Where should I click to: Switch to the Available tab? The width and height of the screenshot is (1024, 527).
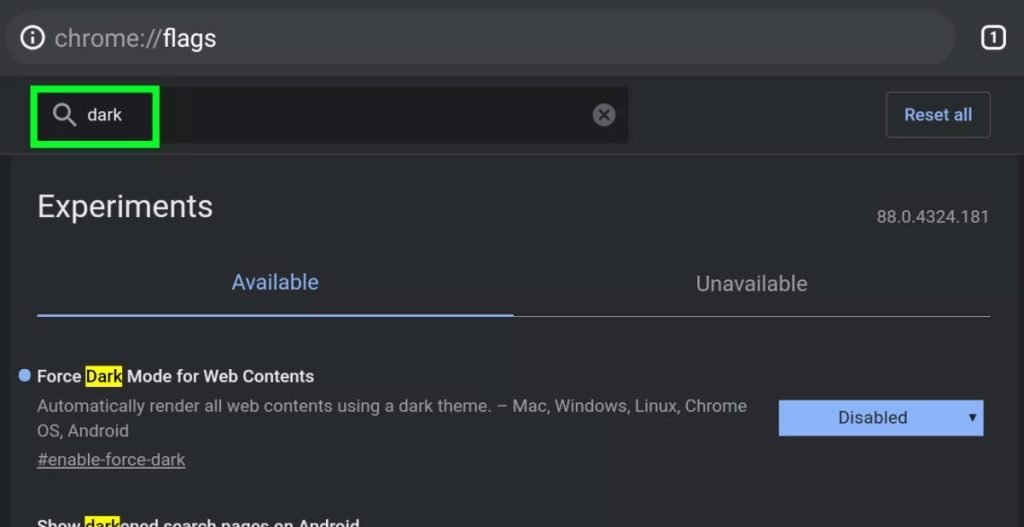point(275,283)
